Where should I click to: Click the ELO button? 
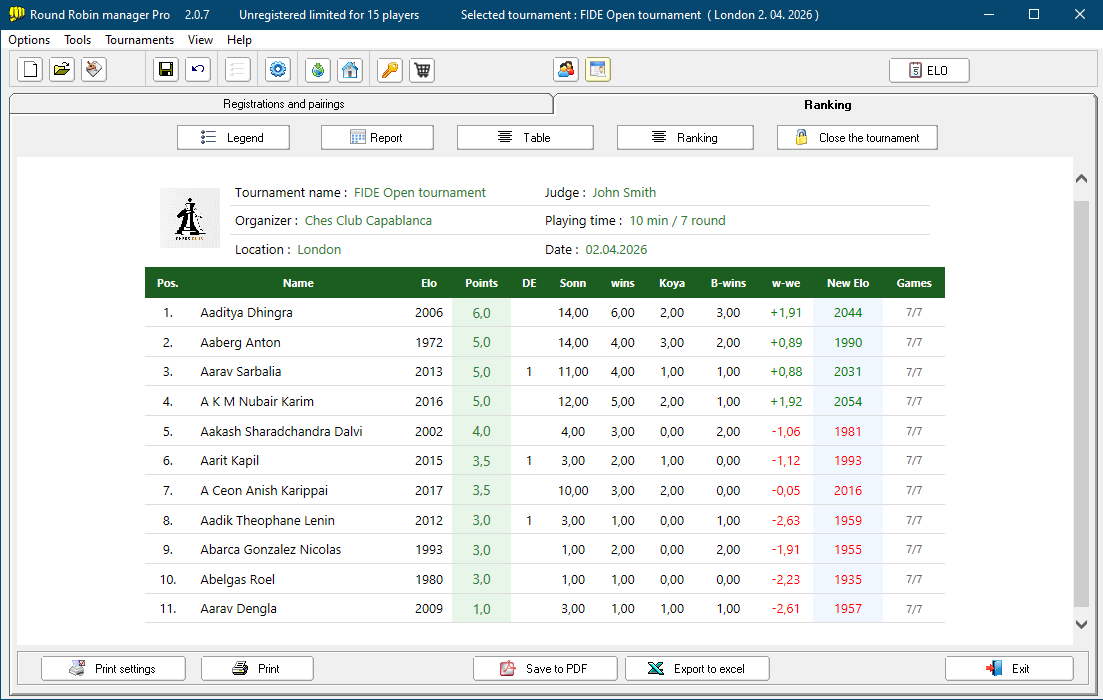(x=929, y=70)
